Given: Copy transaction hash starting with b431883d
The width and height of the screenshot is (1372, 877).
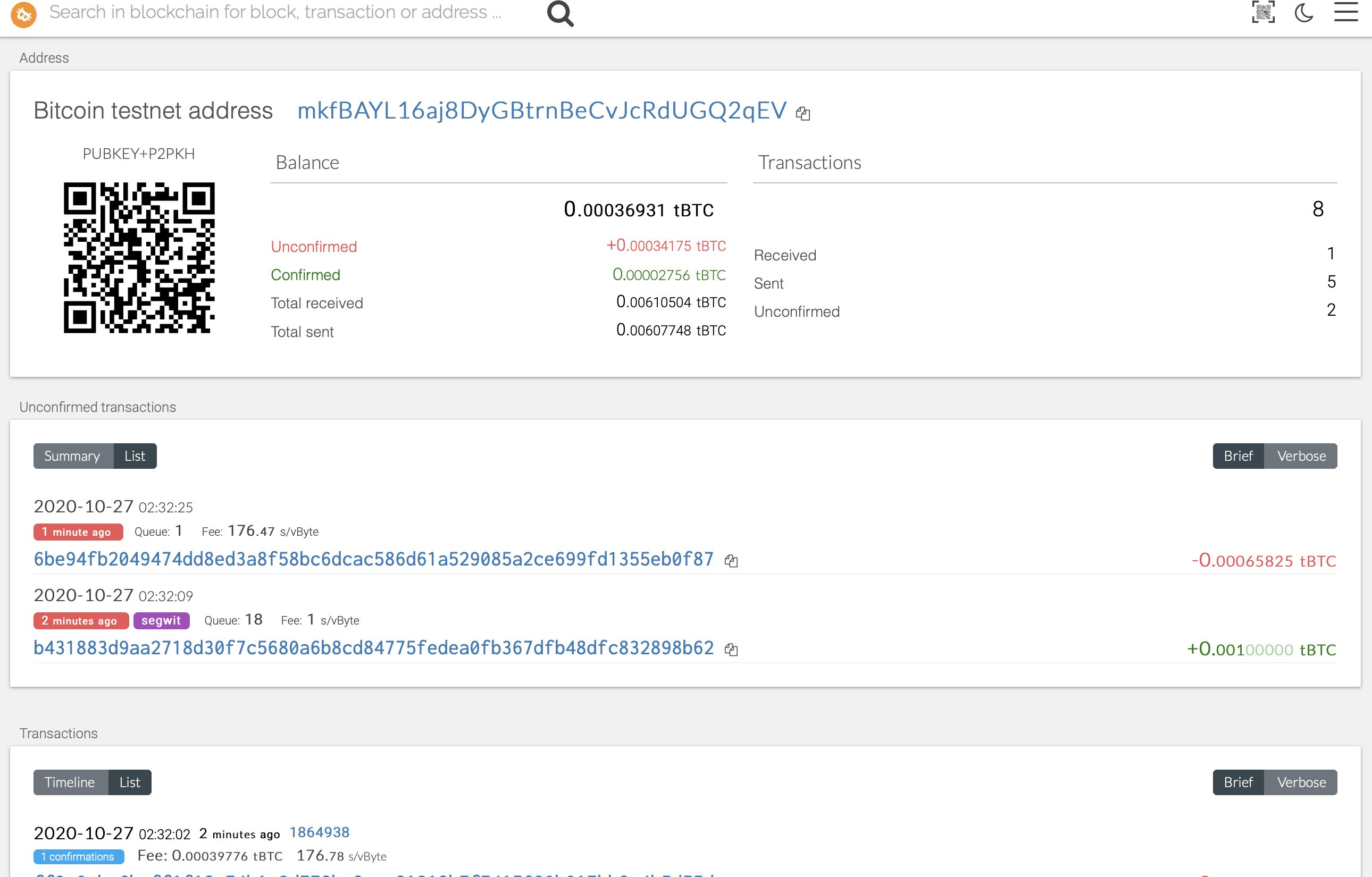Looking at the screenshot, I should pyautogui.click(x=731, y=650).
